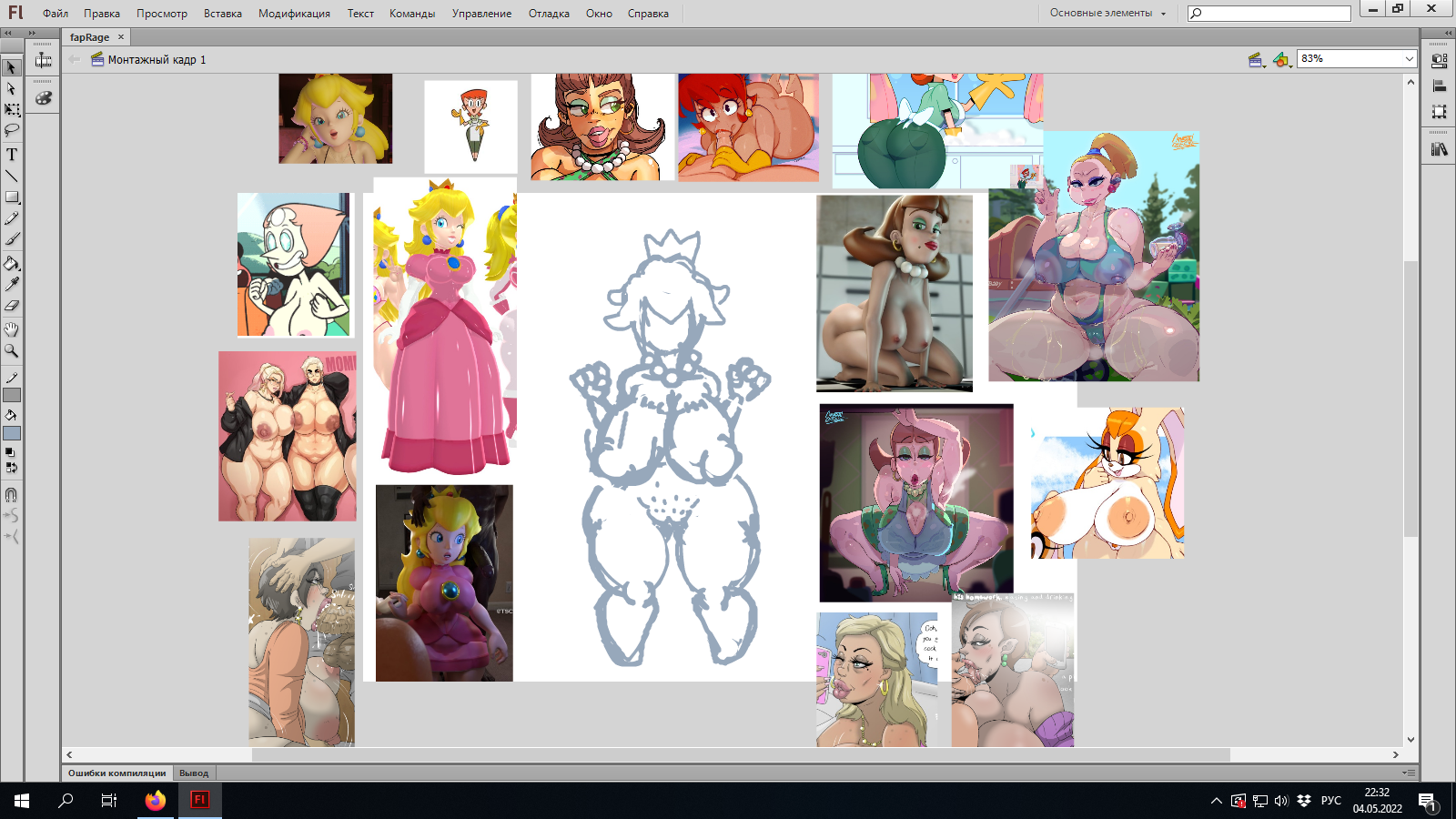Click the vertical scrollbar down arrow
The width and height of the screenshot is (1456, 819).
pyautogui.click(x=1410, y=740)
